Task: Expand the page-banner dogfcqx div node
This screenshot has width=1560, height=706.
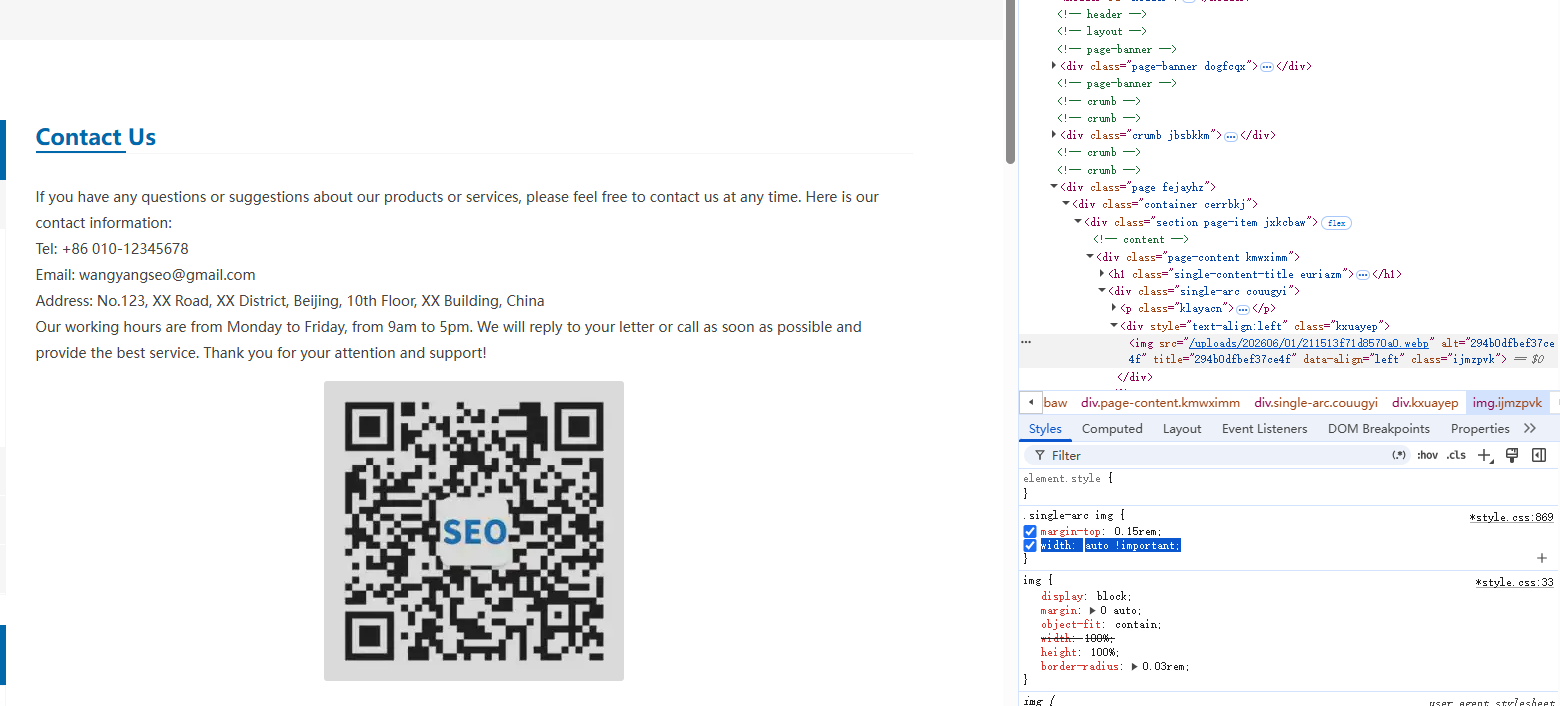Action: [1054, 66]
